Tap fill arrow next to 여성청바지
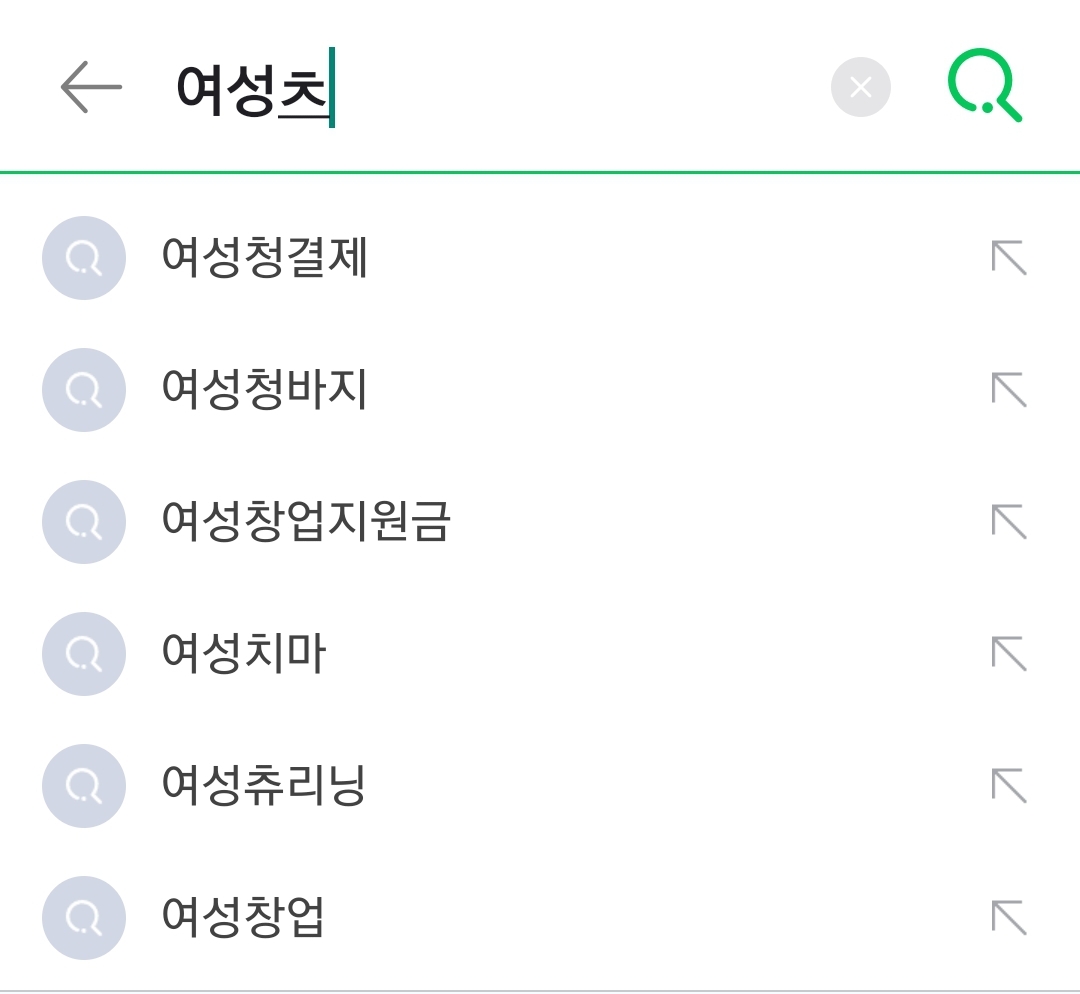Viewport: 1080px width, 994px height. (1009, 390)
